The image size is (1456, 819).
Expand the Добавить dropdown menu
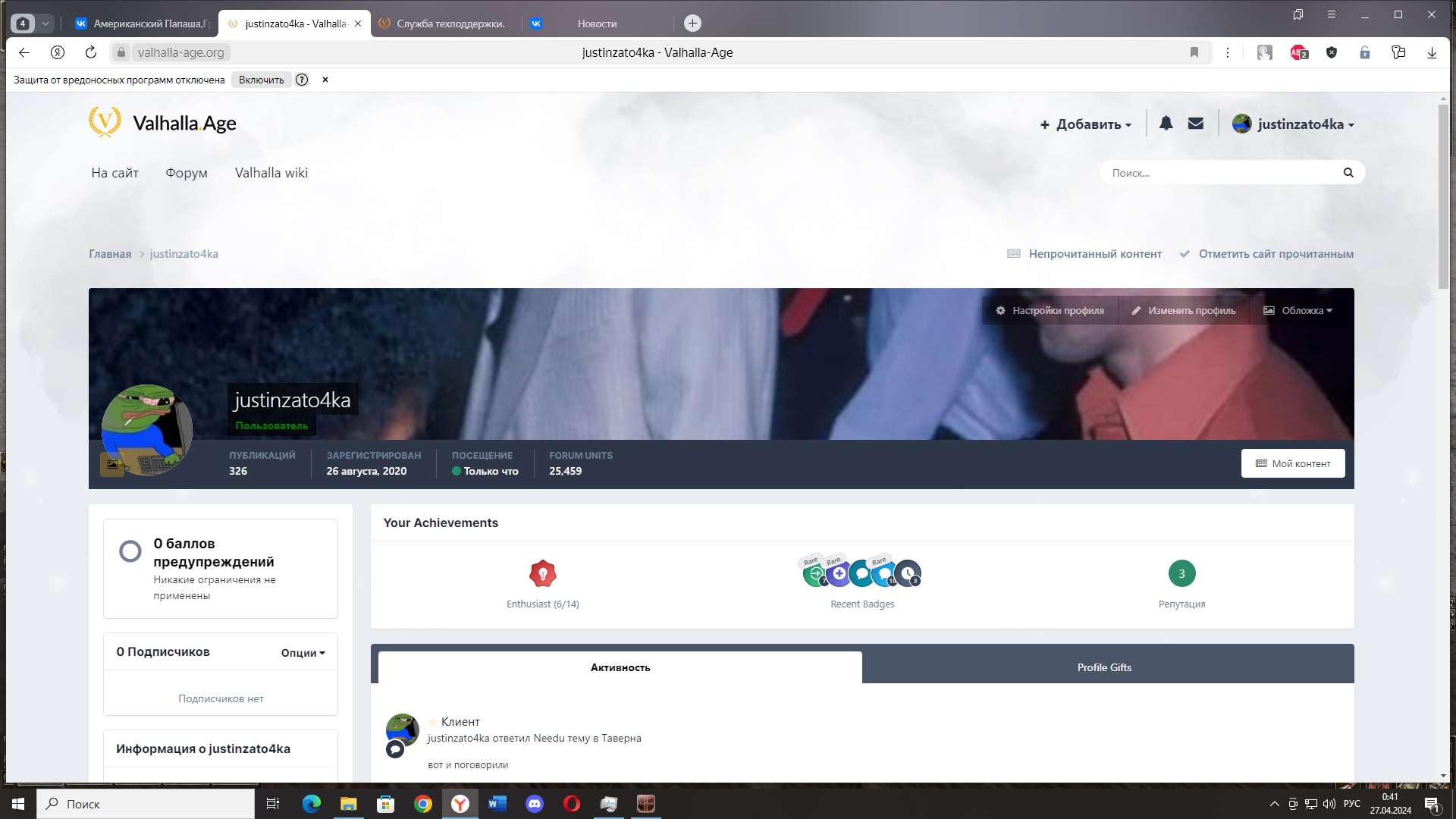[x=1085, y=124]
